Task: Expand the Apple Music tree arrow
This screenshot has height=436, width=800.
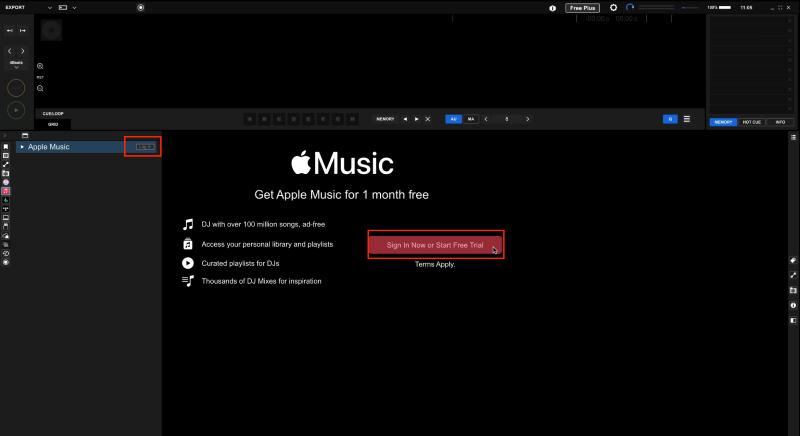Action: pos(22,147)
